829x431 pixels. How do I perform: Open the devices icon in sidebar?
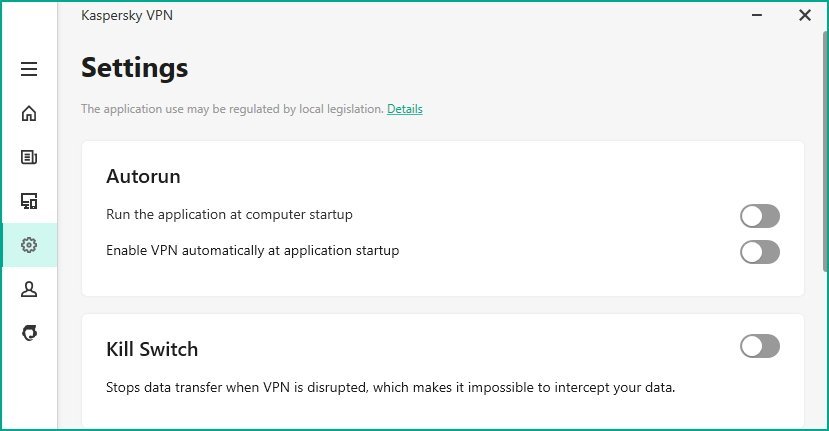coord(29,201)
